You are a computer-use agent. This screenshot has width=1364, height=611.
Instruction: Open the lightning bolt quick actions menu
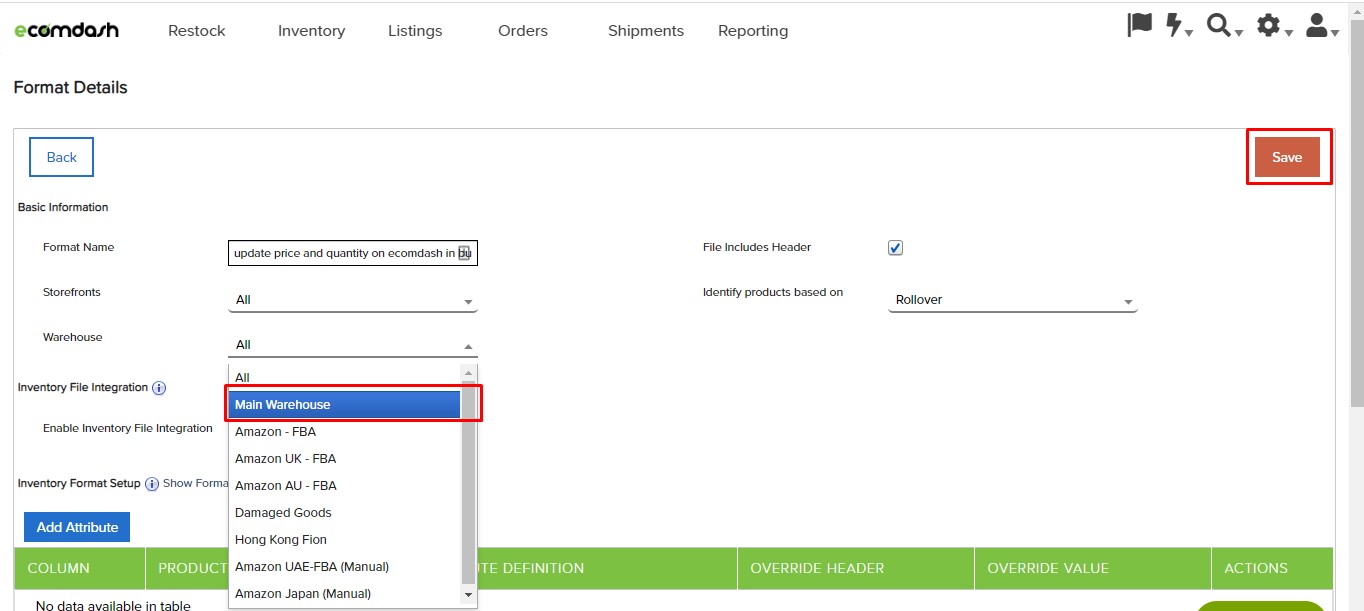pos(1178,26)
